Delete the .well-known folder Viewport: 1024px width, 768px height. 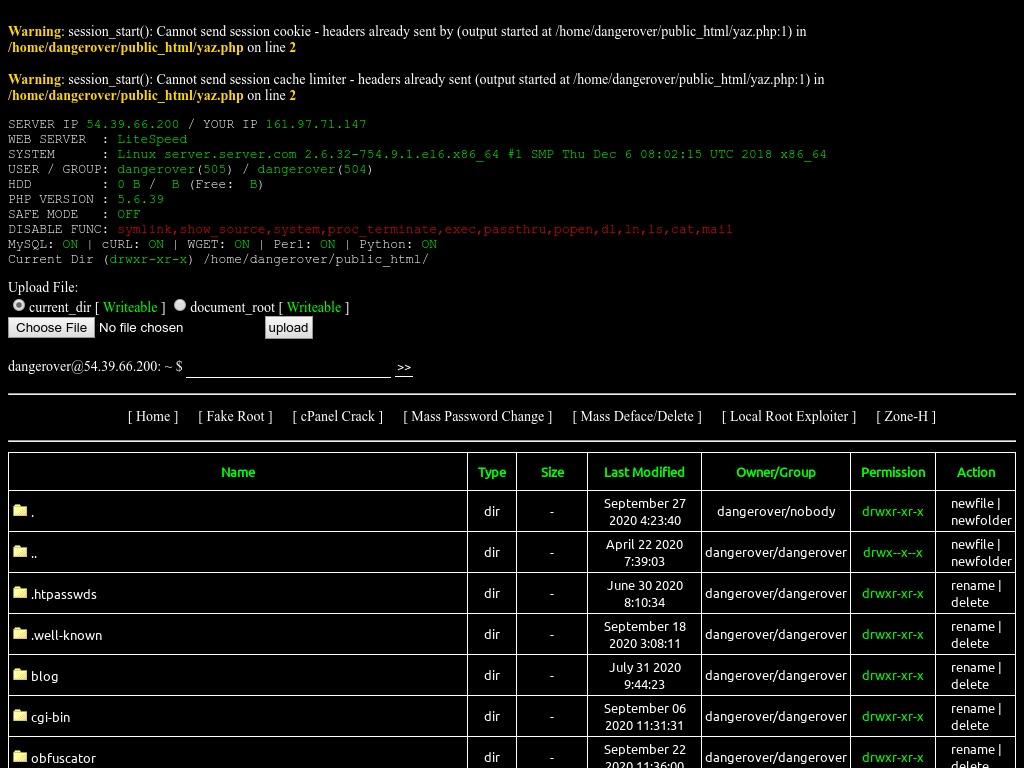[x=970, y=643]
